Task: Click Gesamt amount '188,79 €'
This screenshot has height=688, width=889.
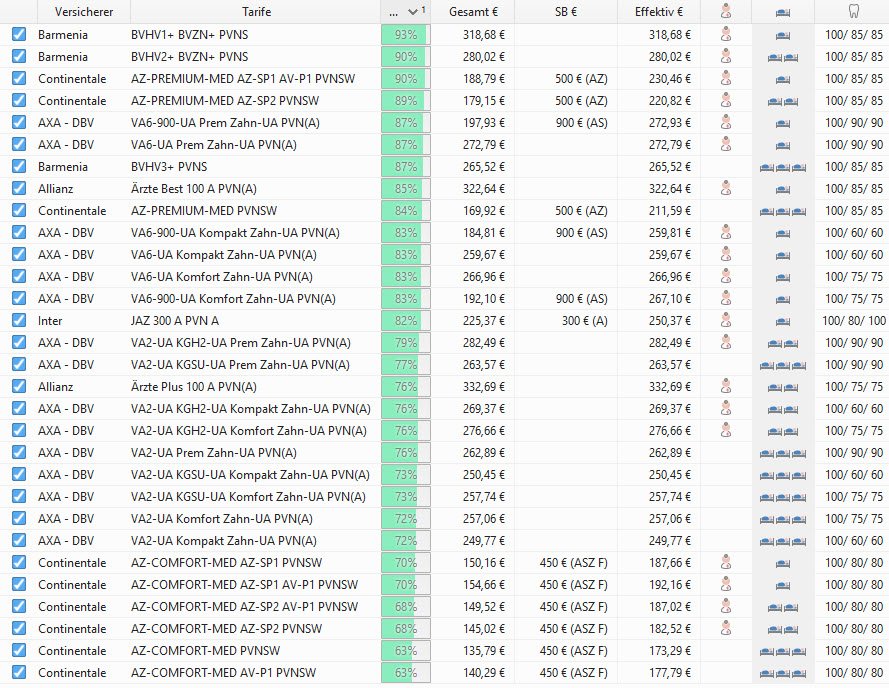Action: coord(484,79)
